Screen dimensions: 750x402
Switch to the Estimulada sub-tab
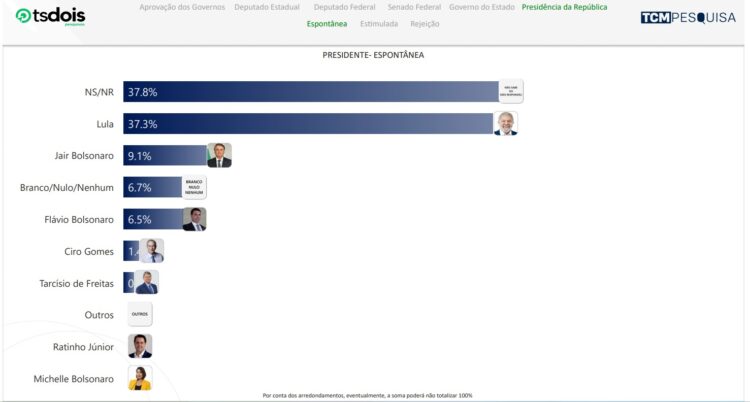[378, 23]
